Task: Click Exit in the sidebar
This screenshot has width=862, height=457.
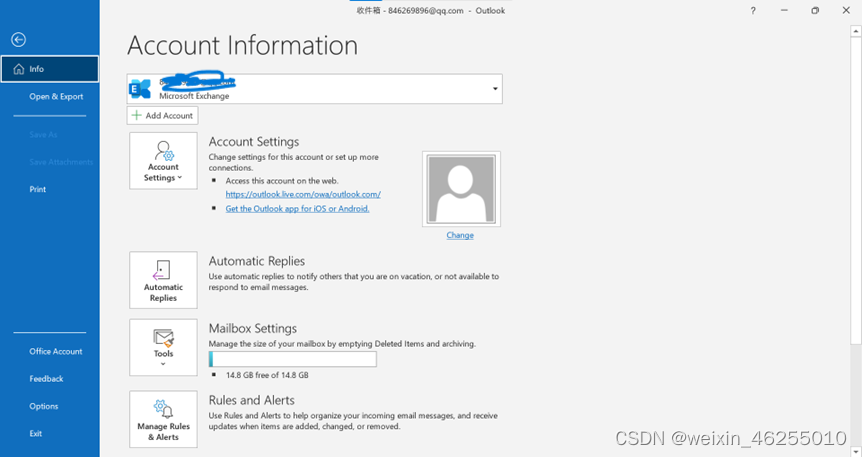Action: tap(36, 433)
